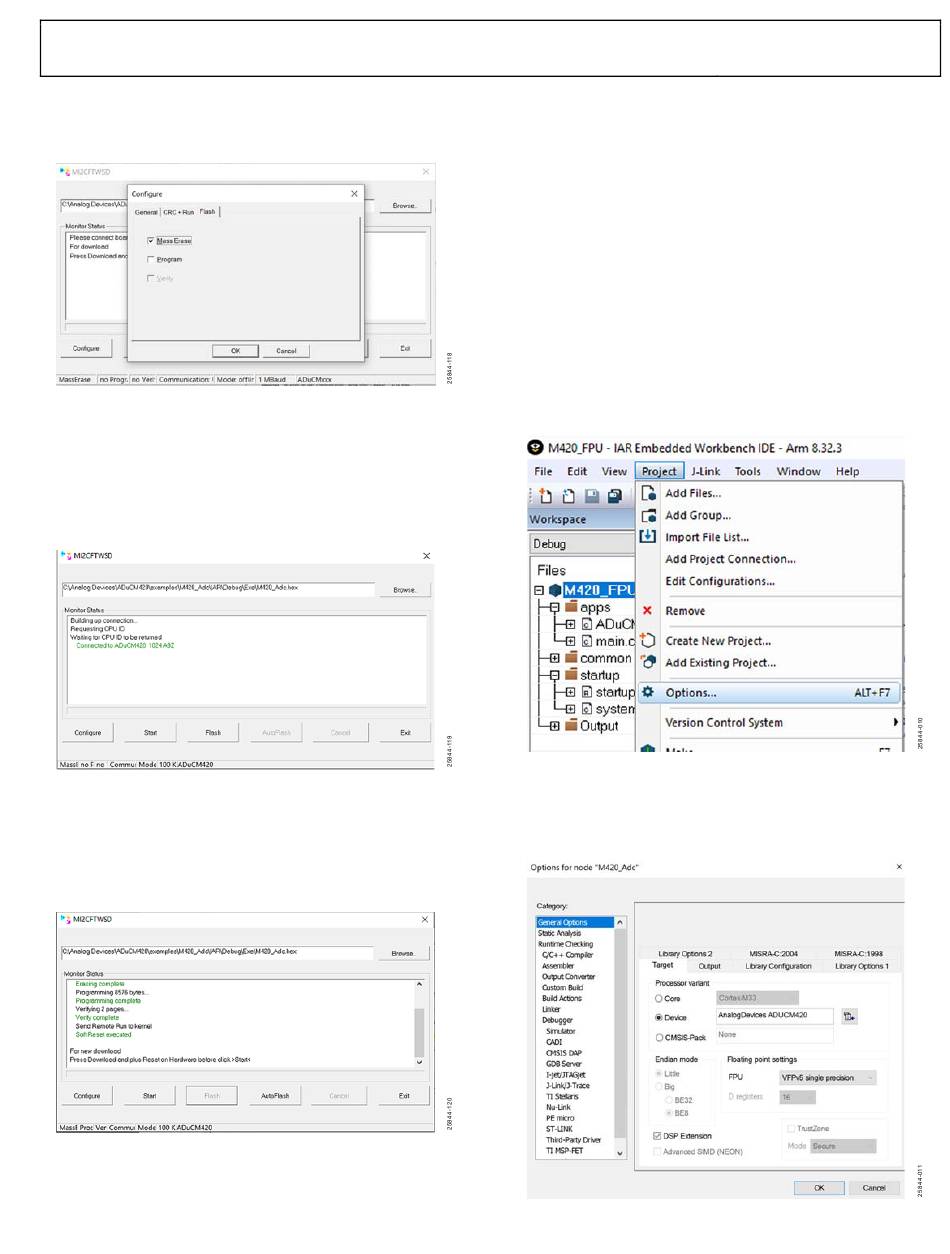Collapse the startup folder node
Viewport: 950px width, 1254px height.
click(x=553, y=675)
